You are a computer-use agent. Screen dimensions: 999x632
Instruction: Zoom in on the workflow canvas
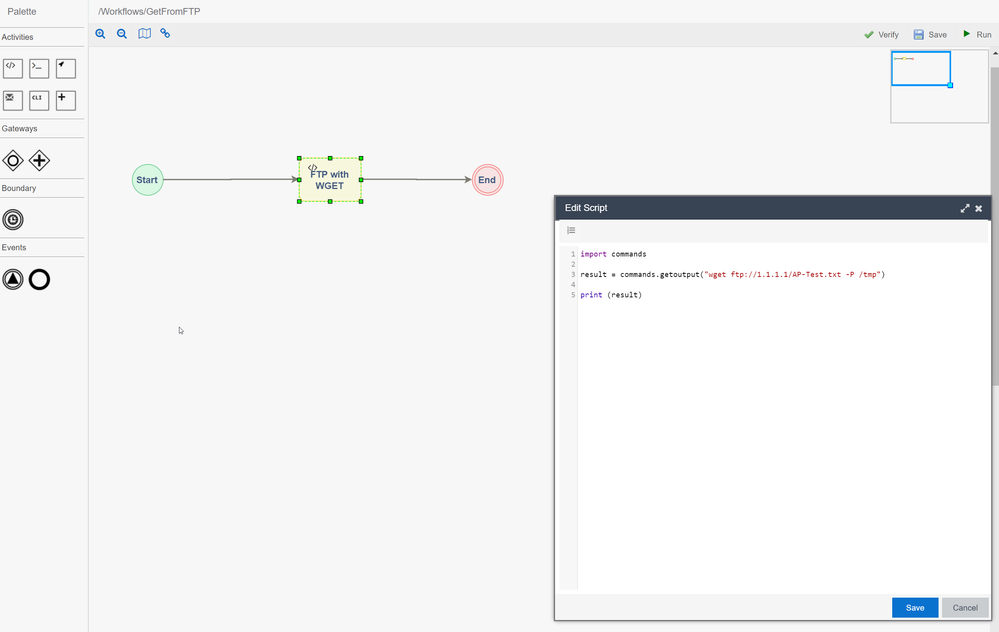pyautogui.click(x=100, y=34)
